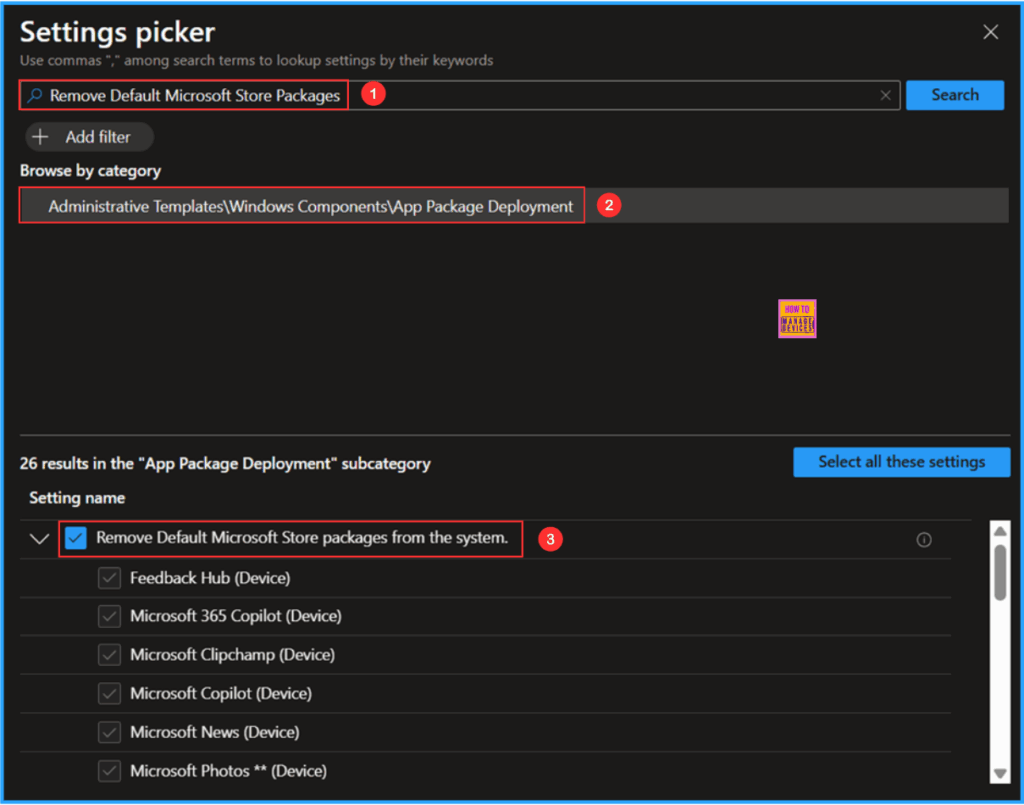Click the search magnifier icon

[35, 96]
